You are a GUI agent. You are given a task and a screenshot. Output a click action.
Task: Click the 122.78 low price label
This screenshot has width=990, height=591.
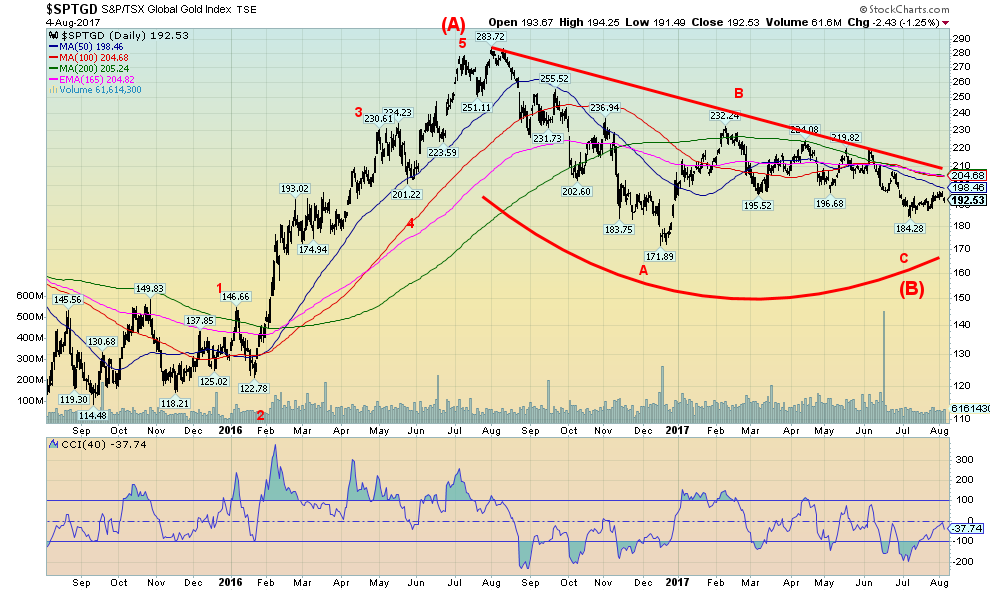254,388
